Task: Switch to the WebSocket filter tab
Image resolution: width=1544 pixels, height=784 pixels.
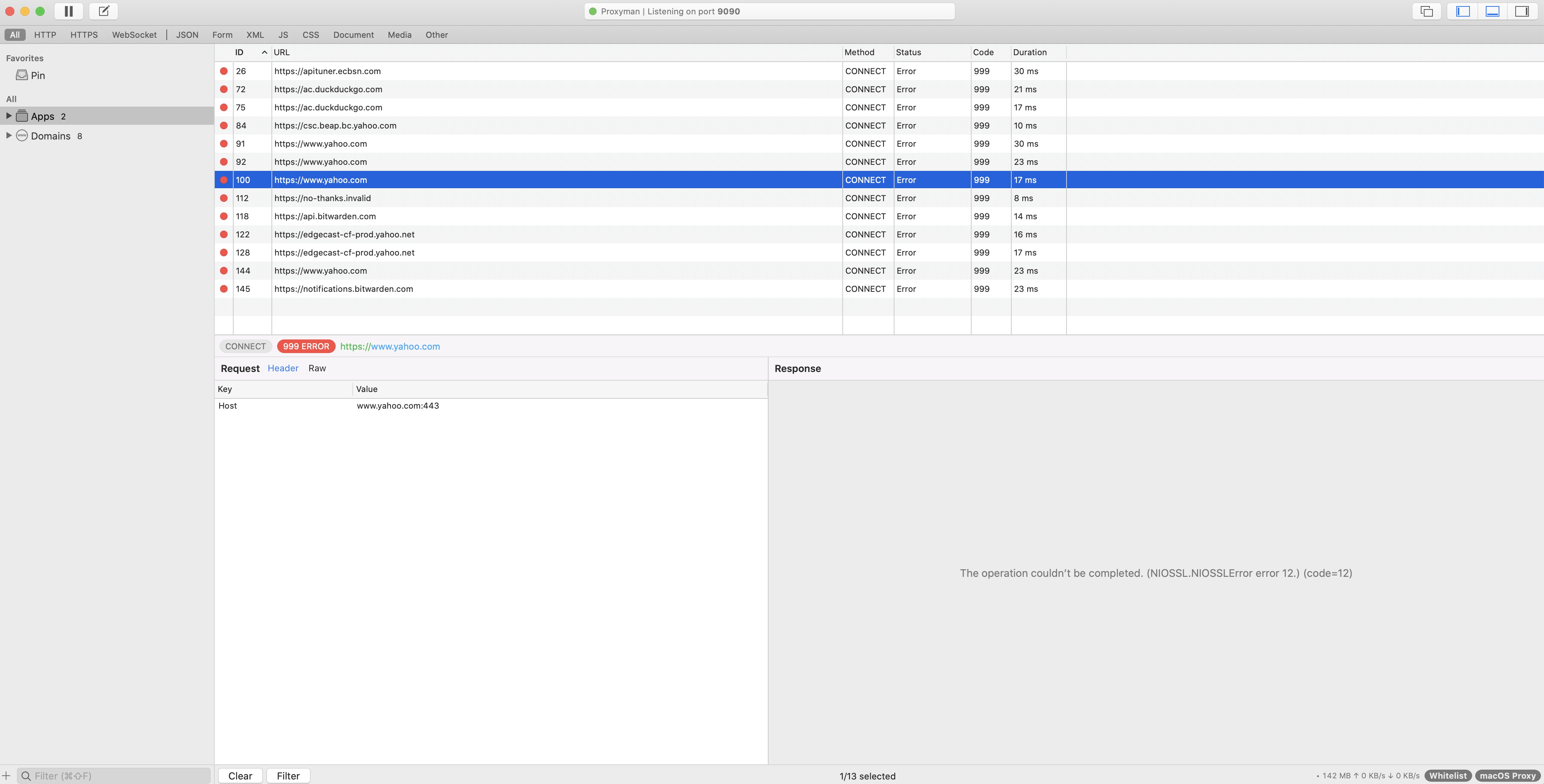Action: [134, 35]
